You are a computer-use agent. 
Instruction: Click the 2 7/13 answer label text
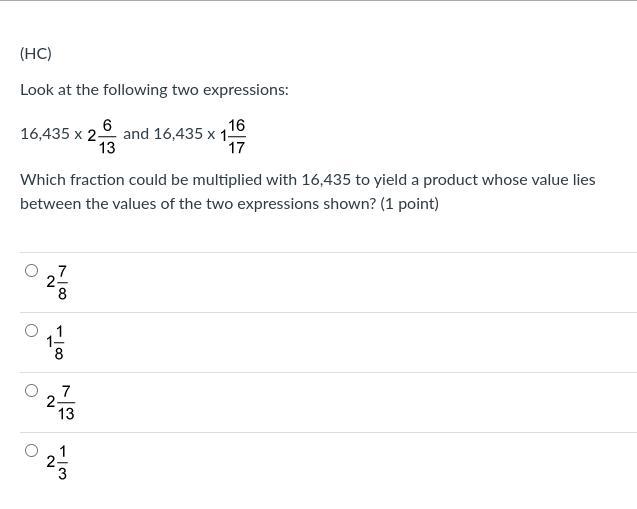(x=61, y=402)
